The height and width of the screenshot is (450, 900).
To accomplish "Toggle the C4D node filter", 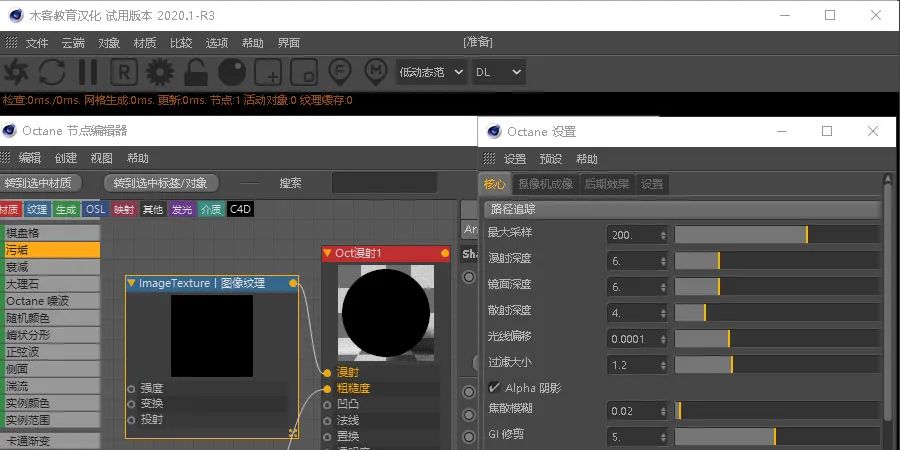I will point(240,209).
